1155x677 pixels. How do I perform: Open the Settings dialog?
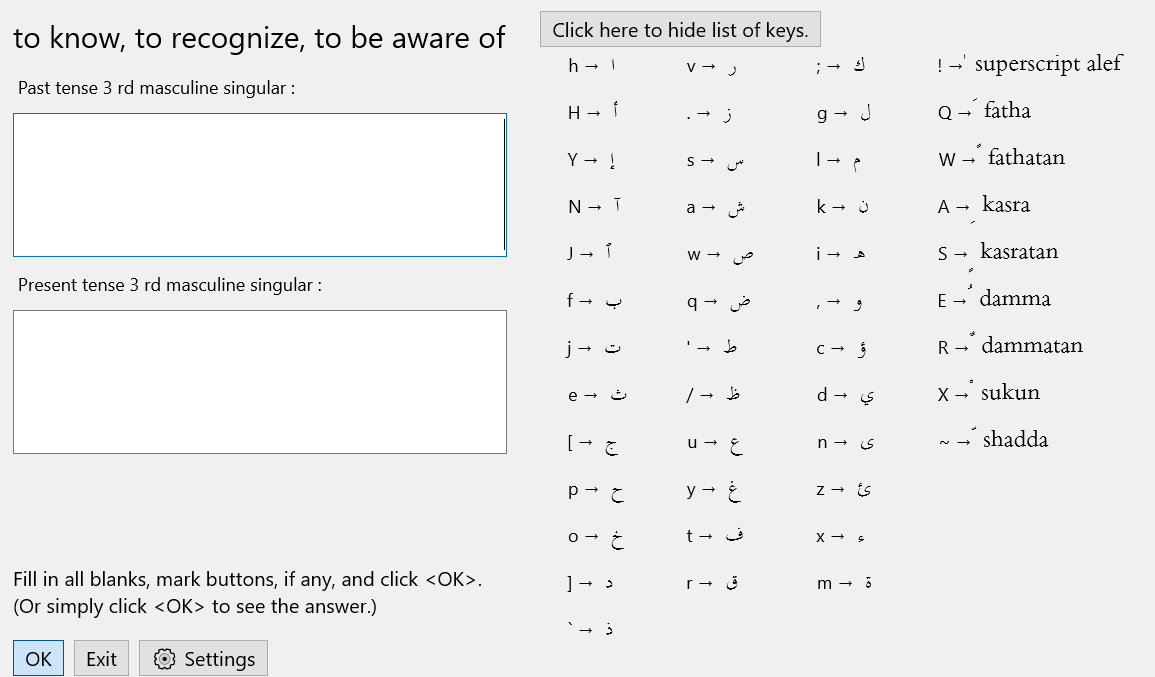[x=203, y=657]
